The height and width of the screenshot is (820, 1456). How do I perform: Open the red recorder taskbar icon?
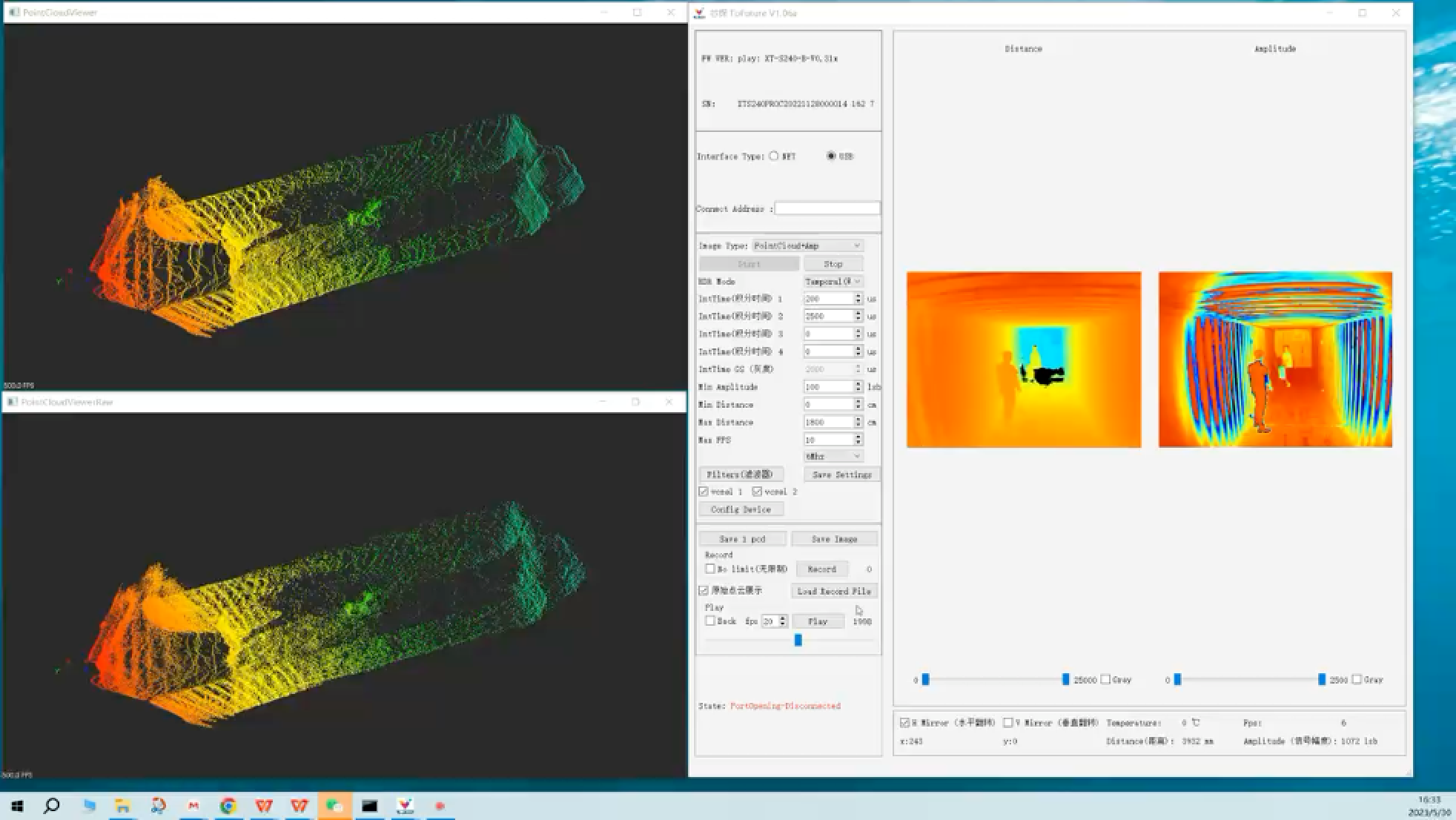(x=440, y=806)
